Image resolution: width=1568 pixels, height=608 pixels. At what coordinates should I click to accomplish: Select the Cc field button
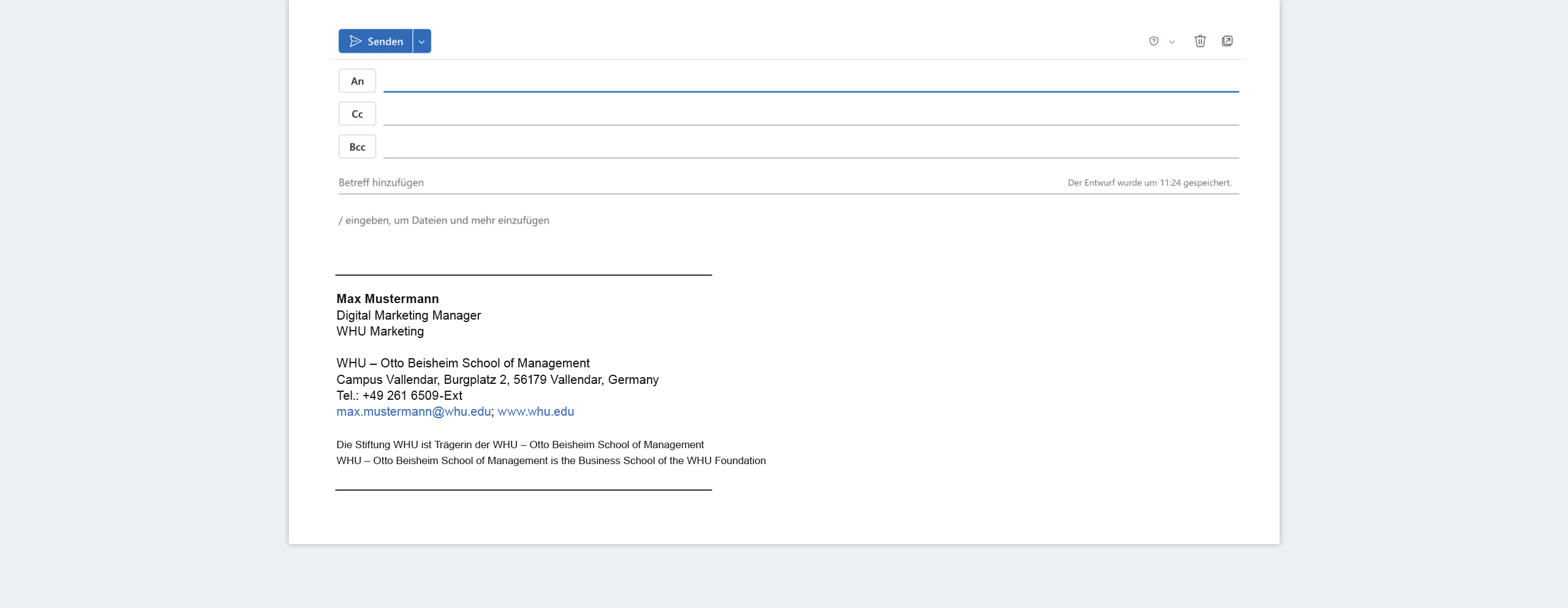[357, 113]
